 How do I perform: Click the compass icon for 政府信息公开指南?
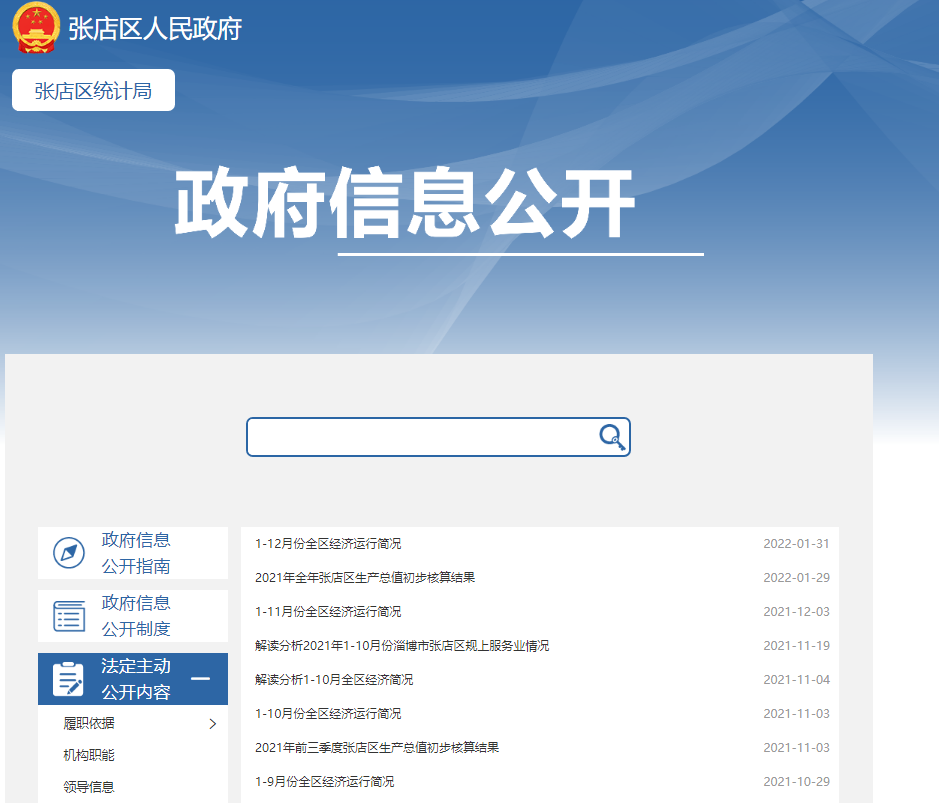pyautogui.click(x=69, y=553)
